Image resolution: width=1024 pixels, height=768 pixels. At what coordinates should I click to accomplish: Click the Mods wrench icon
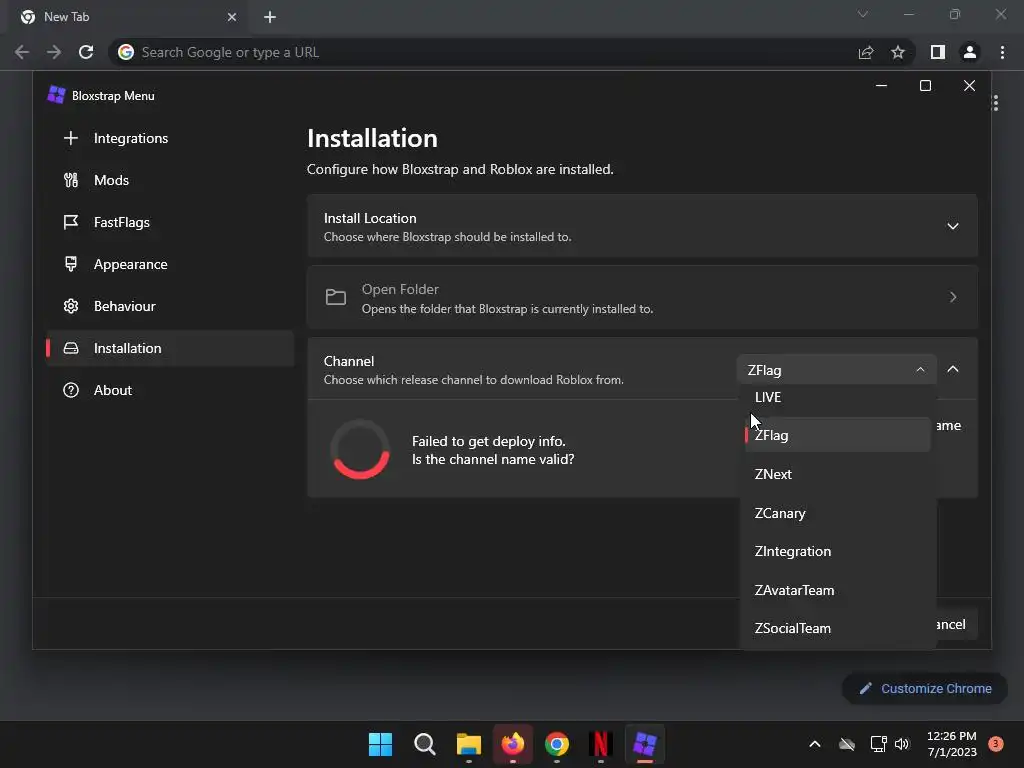[71, 180]
